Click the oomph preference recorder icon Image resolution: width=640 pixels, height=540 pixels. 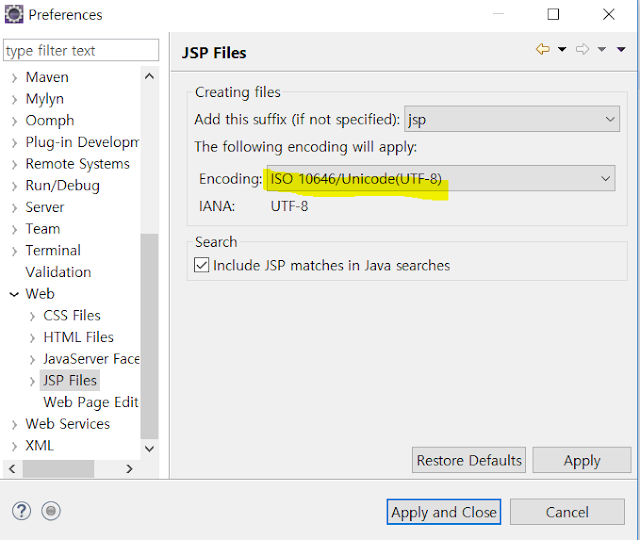pyautogui.click(x=51, y=511)
